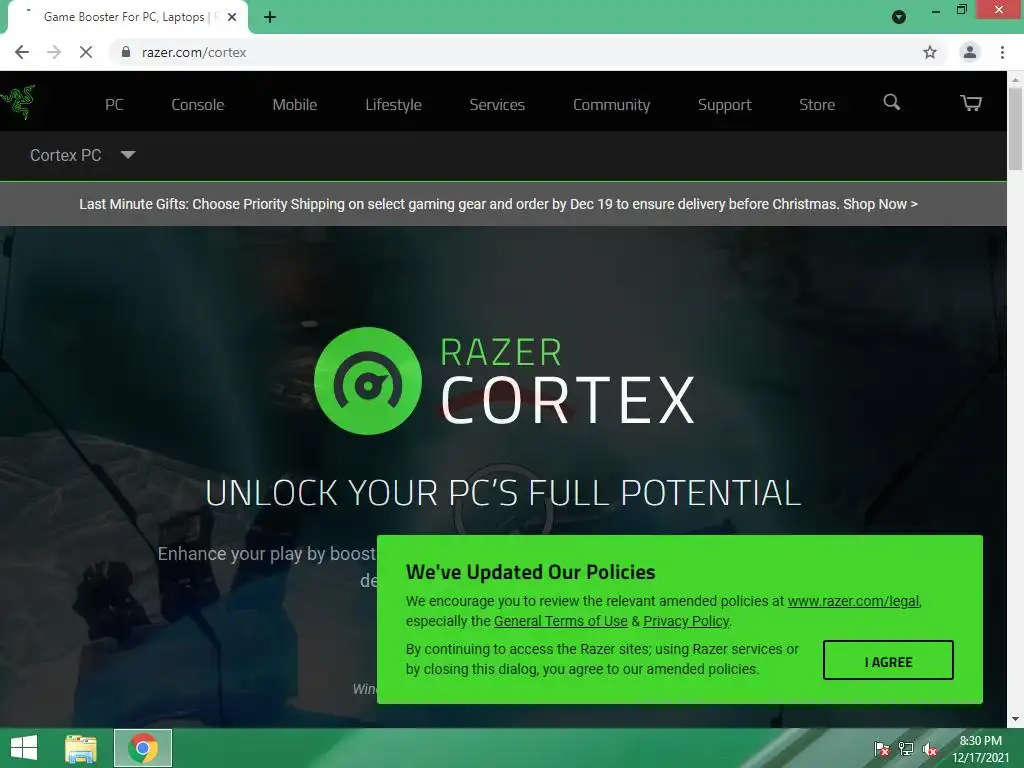The width and height of the screenshot is (1024, 768).
Task: Open the Chrome three-dot menu
Action: point(1002,52)
